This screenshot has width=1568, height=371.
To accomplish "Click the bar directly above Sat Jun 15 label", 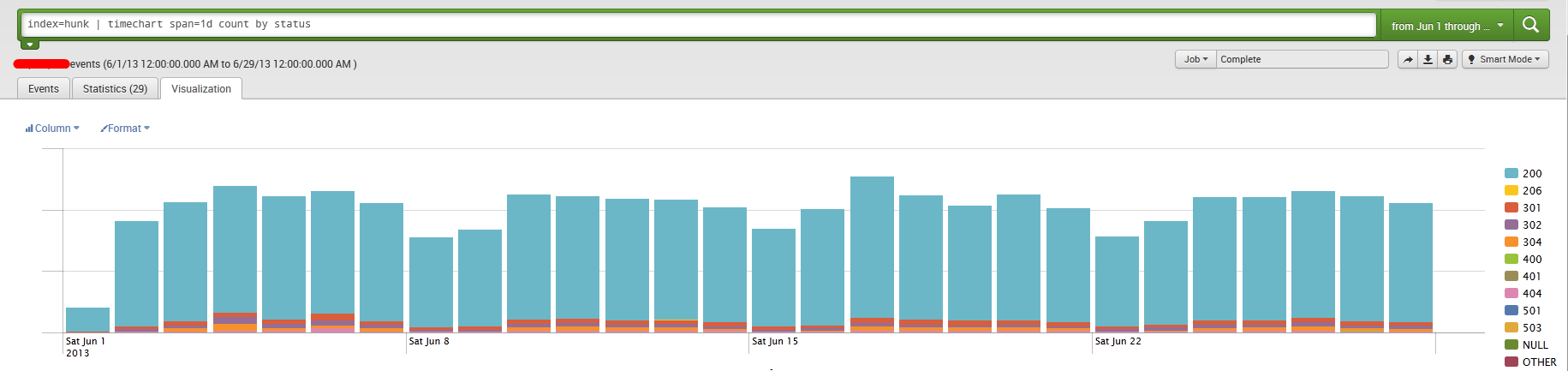I will 773,280.
